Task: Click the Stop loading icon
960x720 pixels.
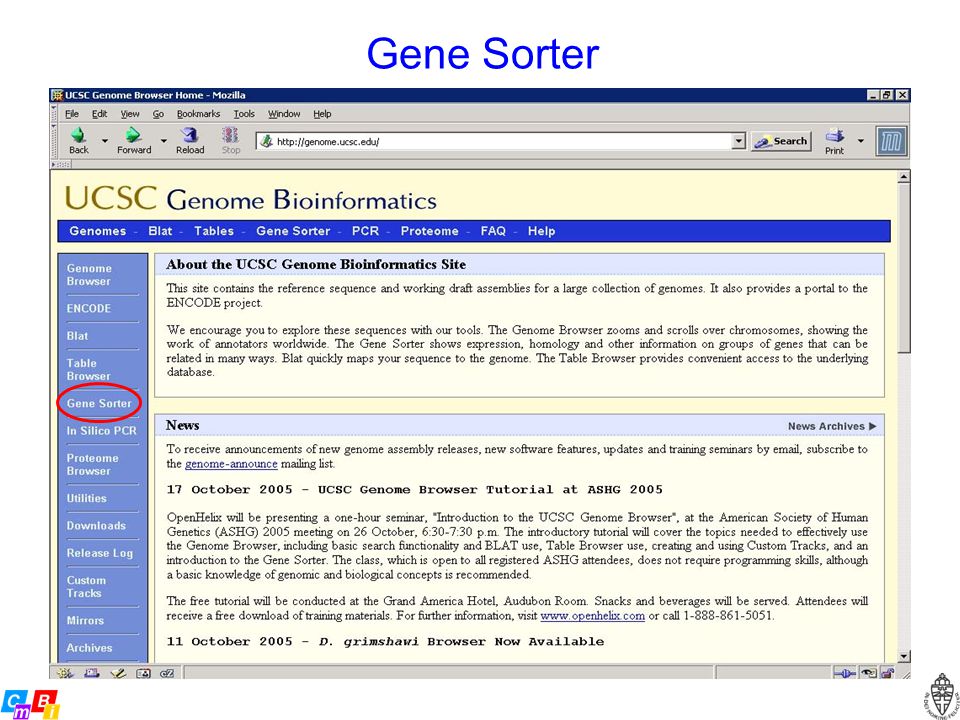Action: coord(230,135)
